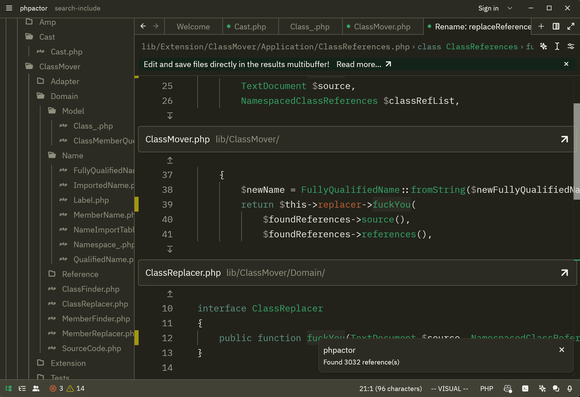Expand excerpt upward above line 37
Image resolution: width=580 pixels, height=397 pixels.
169,160
